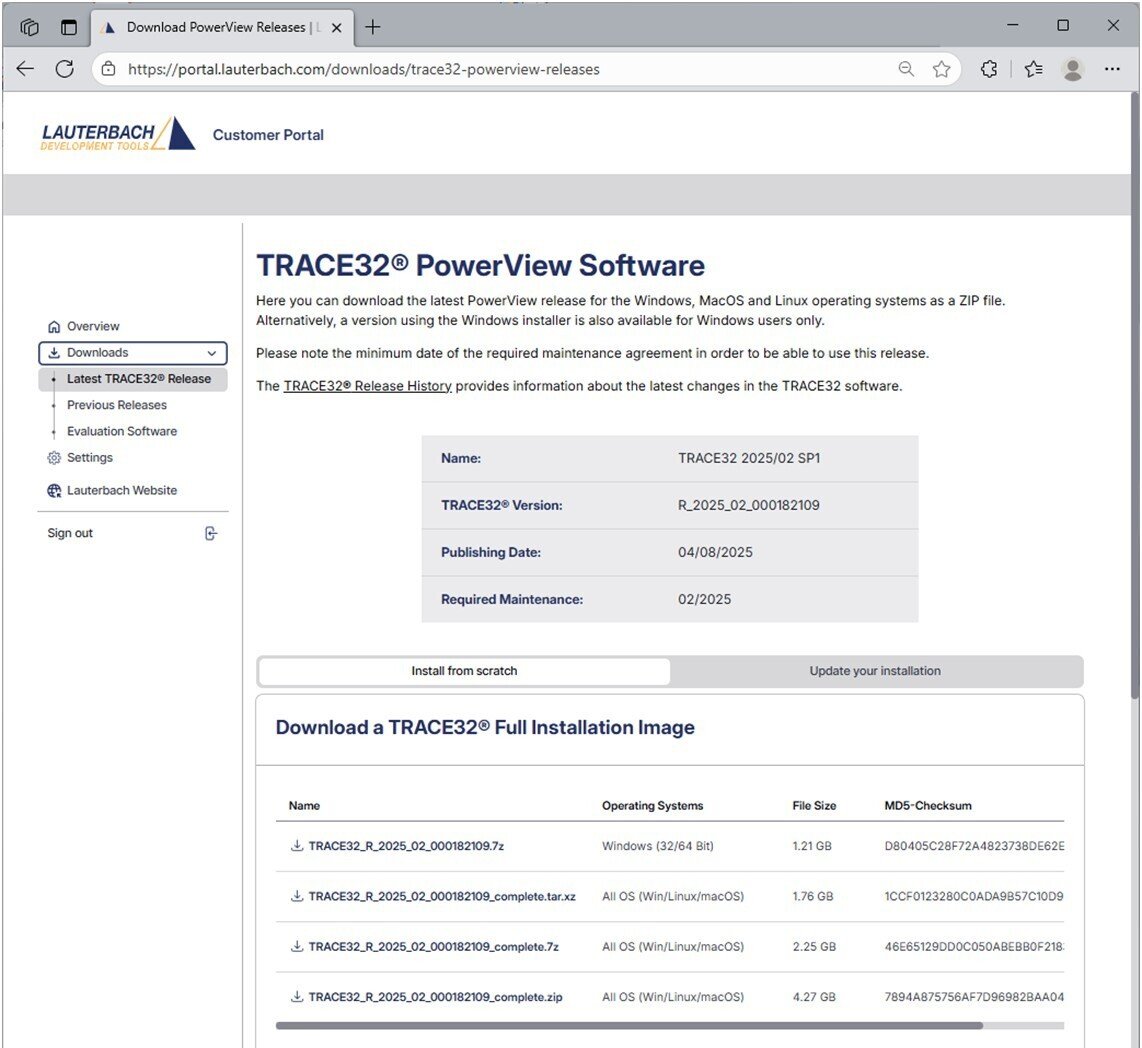Viewport: 1142px width, 1048px height.
Task: Click the star icon to favorite this page
Action: point(941,69)
